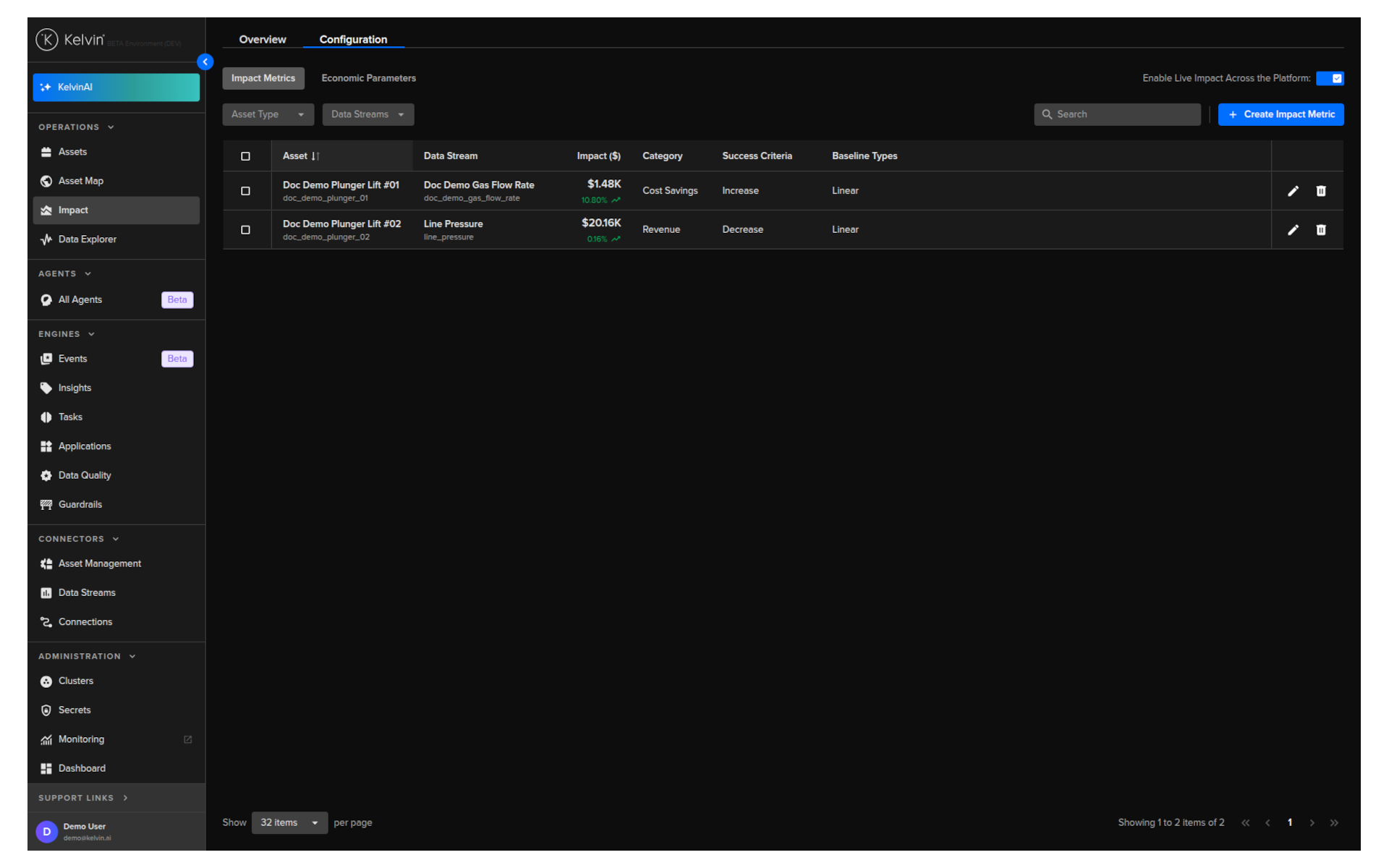Go to All Agents
The height and width of the screenshot is (868, 1389).
[116, 299]
